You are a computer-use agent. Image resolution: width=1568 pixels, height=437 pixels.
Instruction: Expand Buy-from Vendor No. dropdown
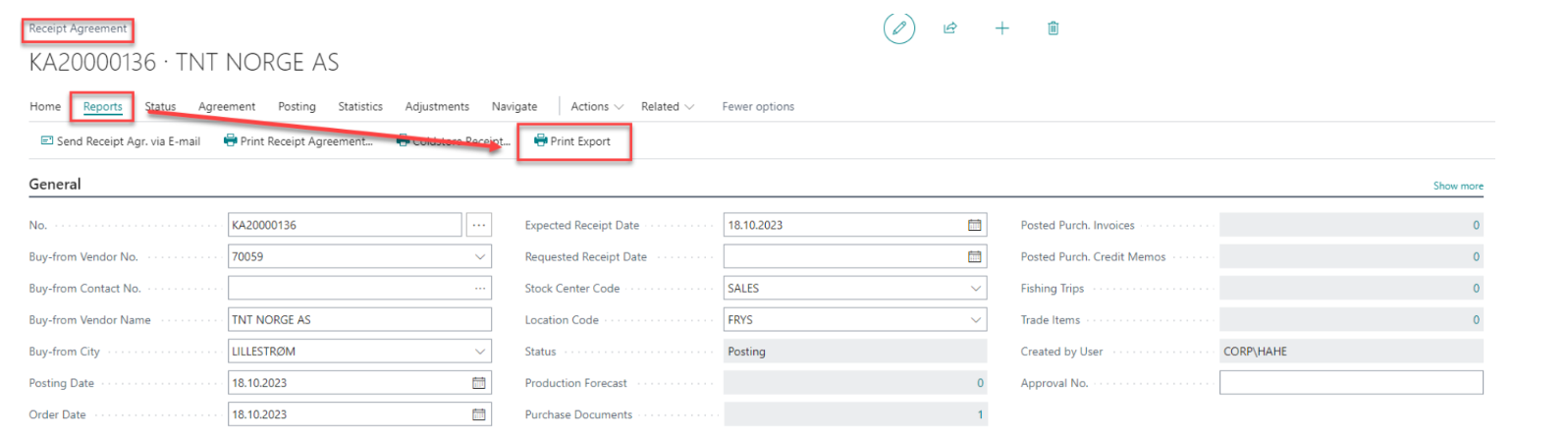point(480,257)
